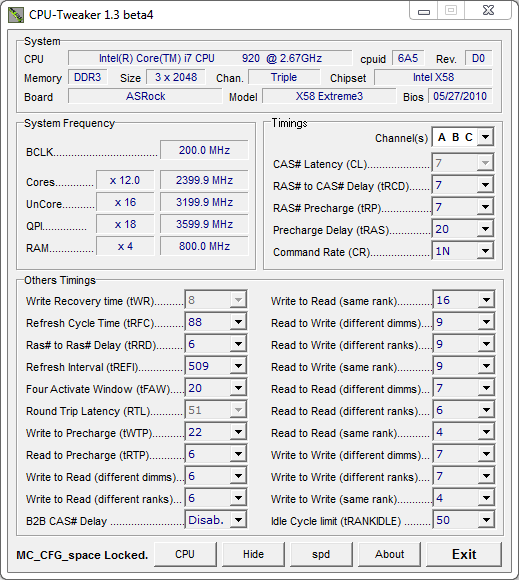Image resolution: width=519 pixels, height=580 pixels.
Task: Click the QPI 3599.9 MHz value
Action: [204, 224]
